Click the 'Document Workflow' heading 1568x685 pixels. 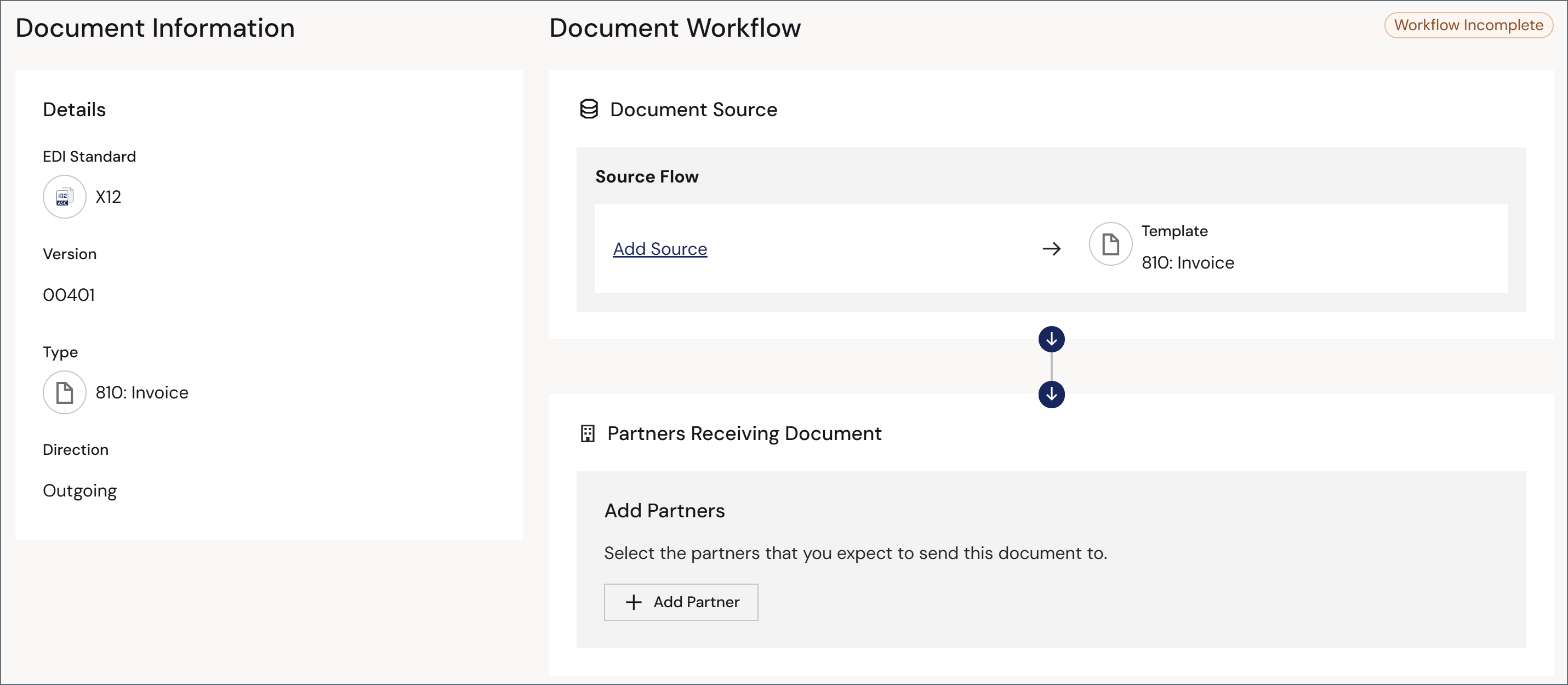point(675,28)
